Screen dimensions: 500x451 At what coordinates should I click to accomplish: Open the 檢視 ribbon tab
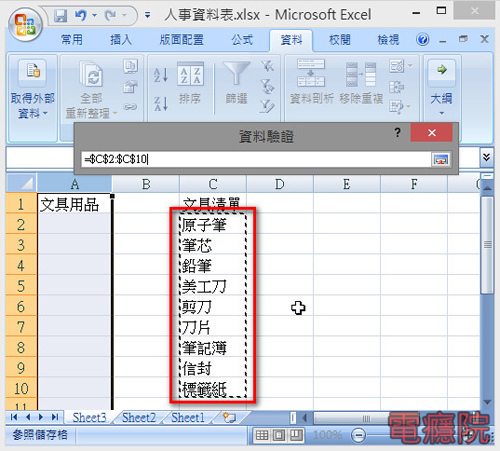tap(388, 40)
